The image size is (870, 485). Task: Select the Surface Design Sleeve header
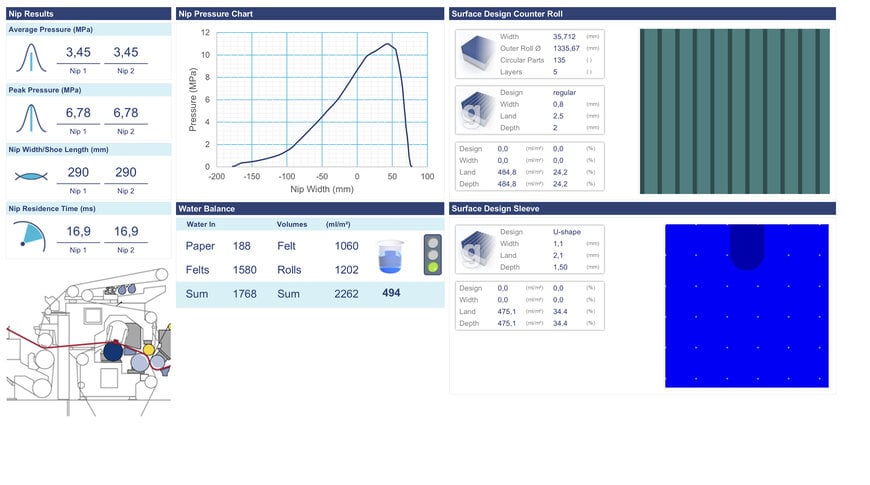tap(641, 208)
